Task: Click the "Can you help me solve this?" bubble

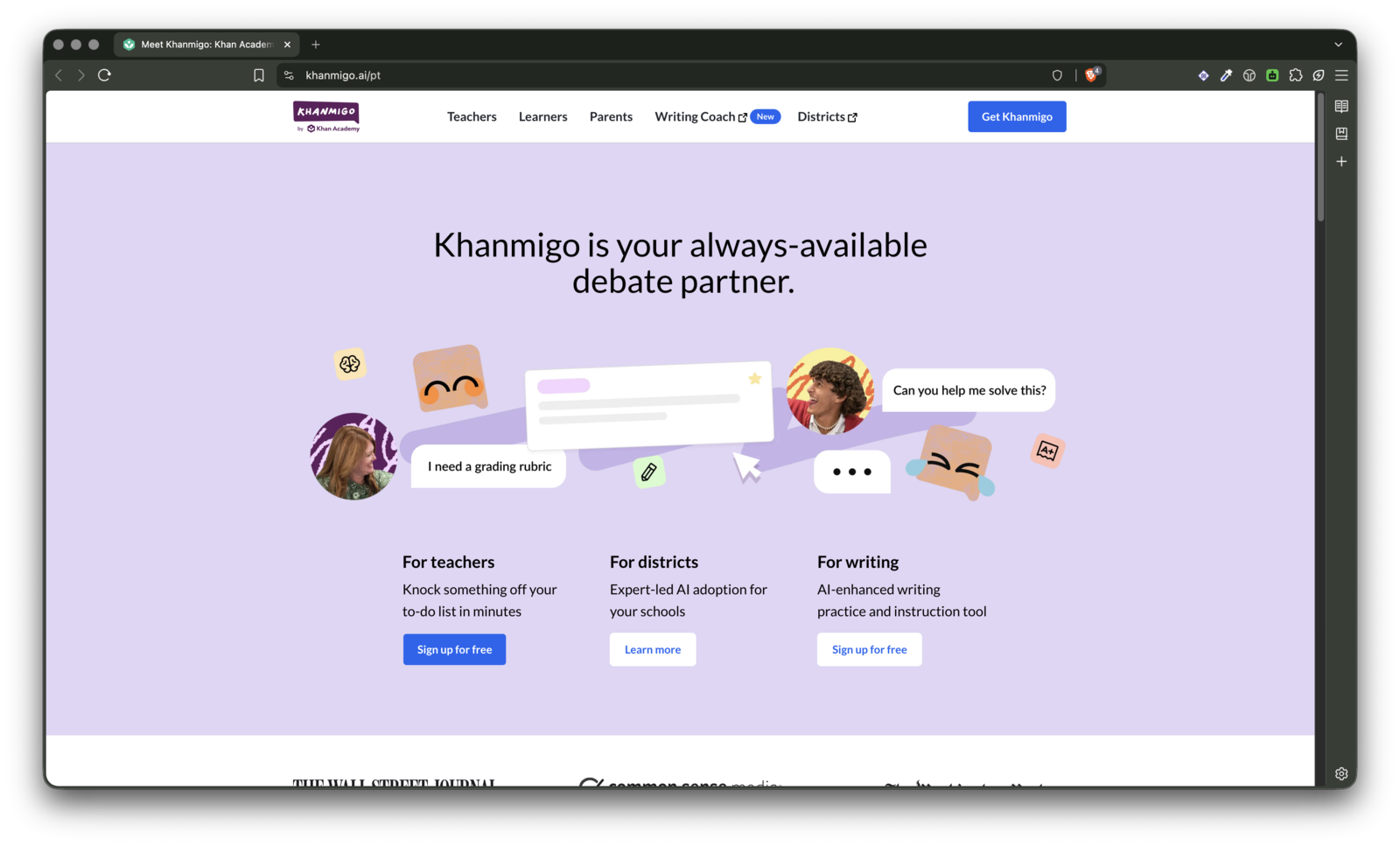Action: (969, 390)
